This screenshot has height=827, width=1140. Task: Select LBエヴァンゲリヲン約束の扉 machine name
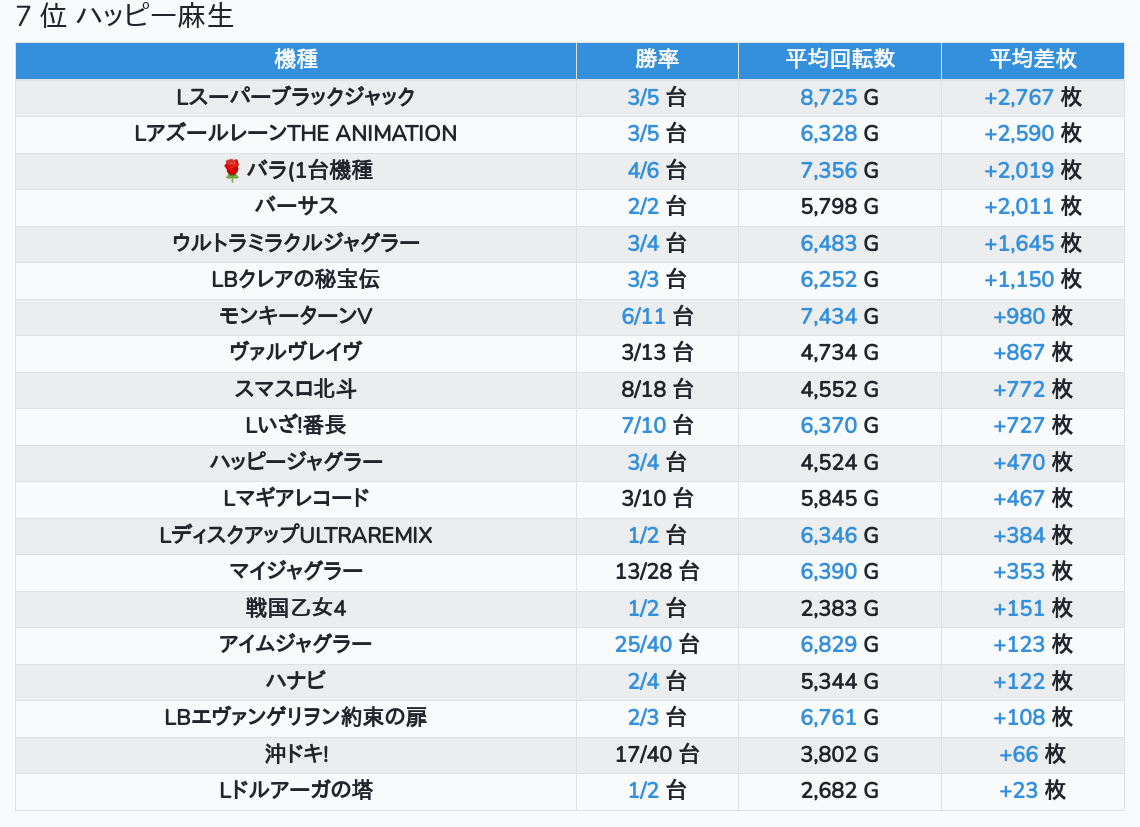(x=296, y=718)
